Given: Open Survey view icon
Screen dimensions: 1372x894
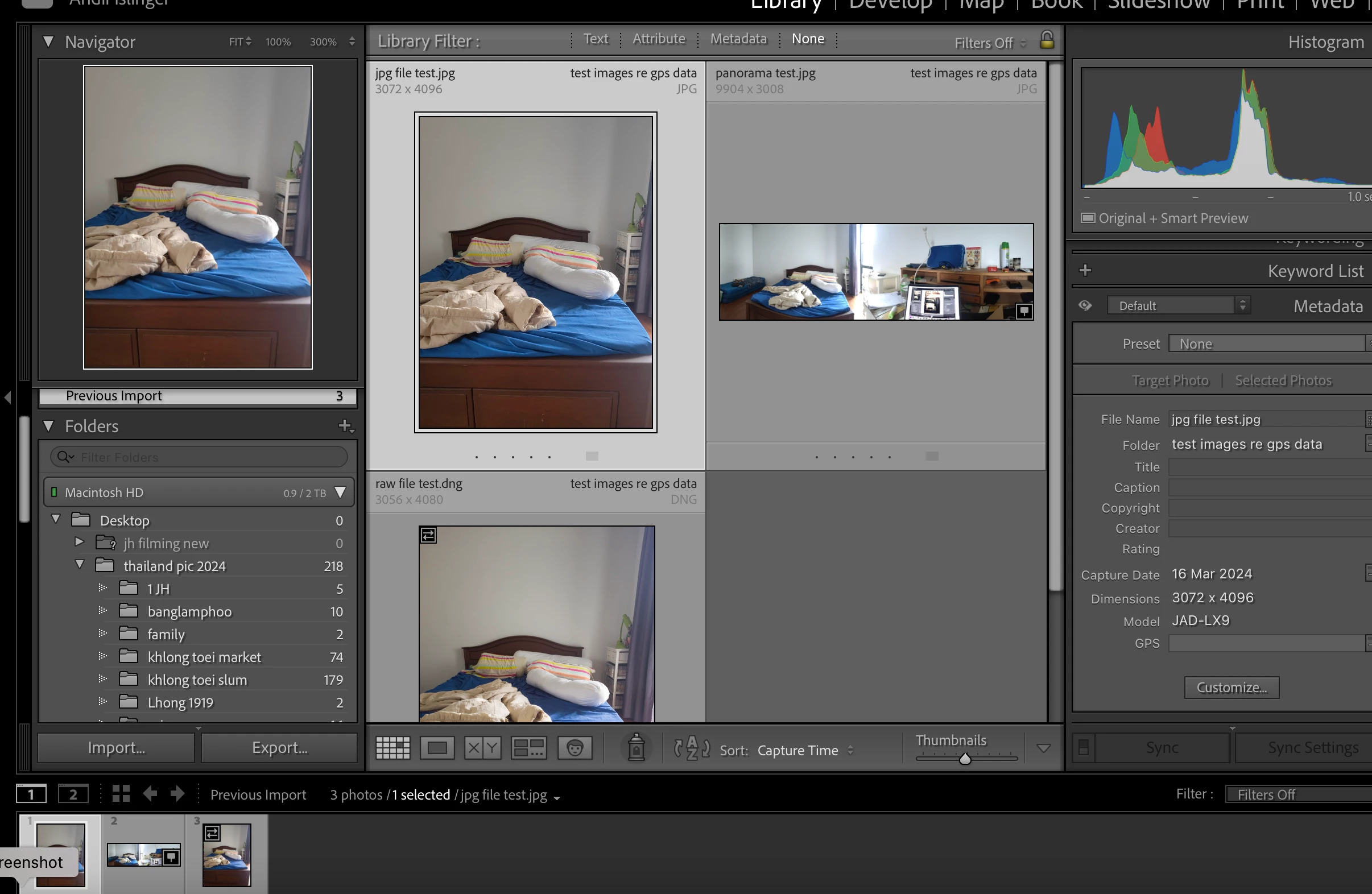Looking at the screenshot, I should 528,748.
